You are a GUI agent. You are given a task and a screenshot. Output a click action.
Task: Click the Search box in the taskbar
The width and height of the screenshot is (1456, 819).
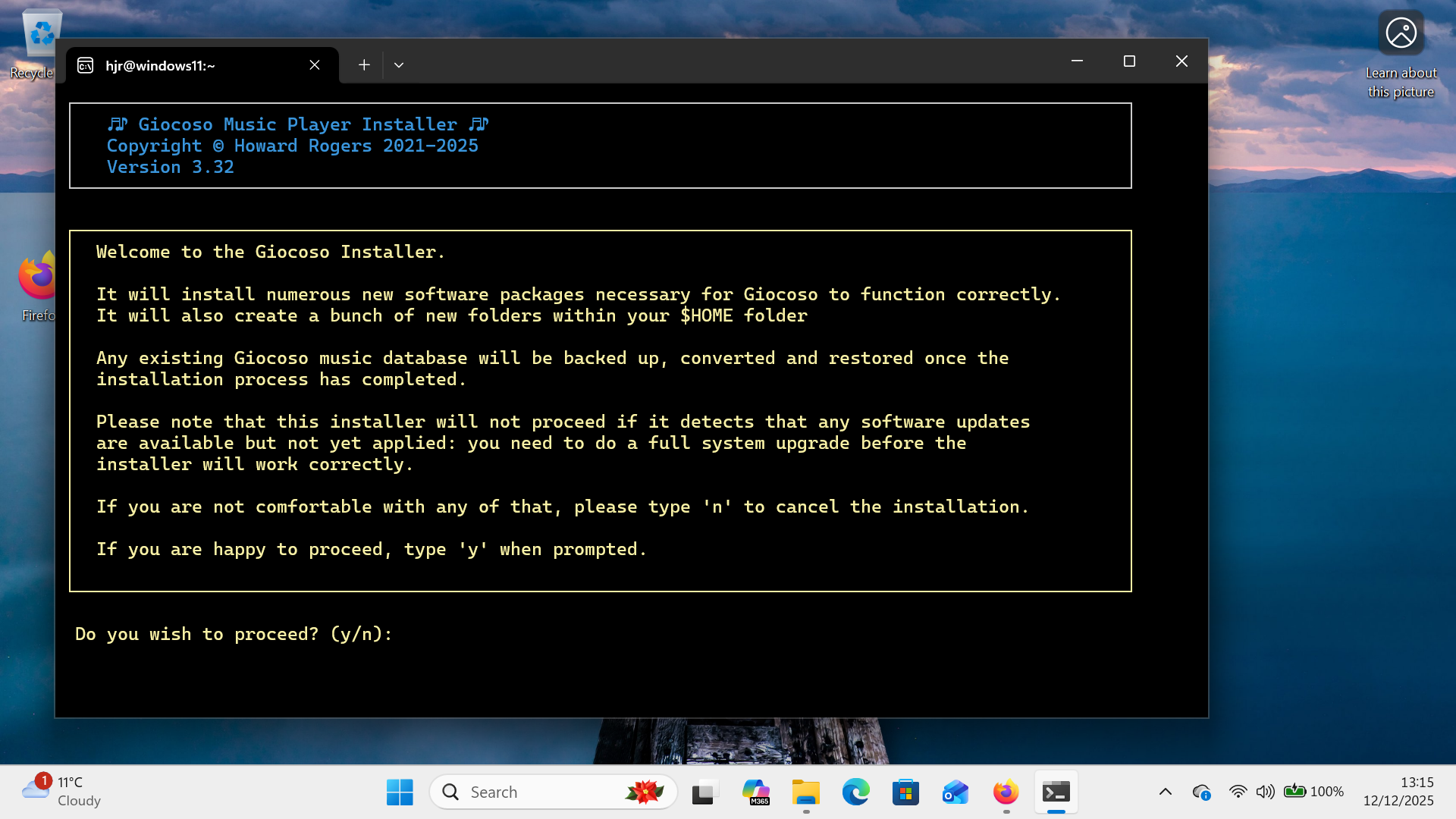554,791
